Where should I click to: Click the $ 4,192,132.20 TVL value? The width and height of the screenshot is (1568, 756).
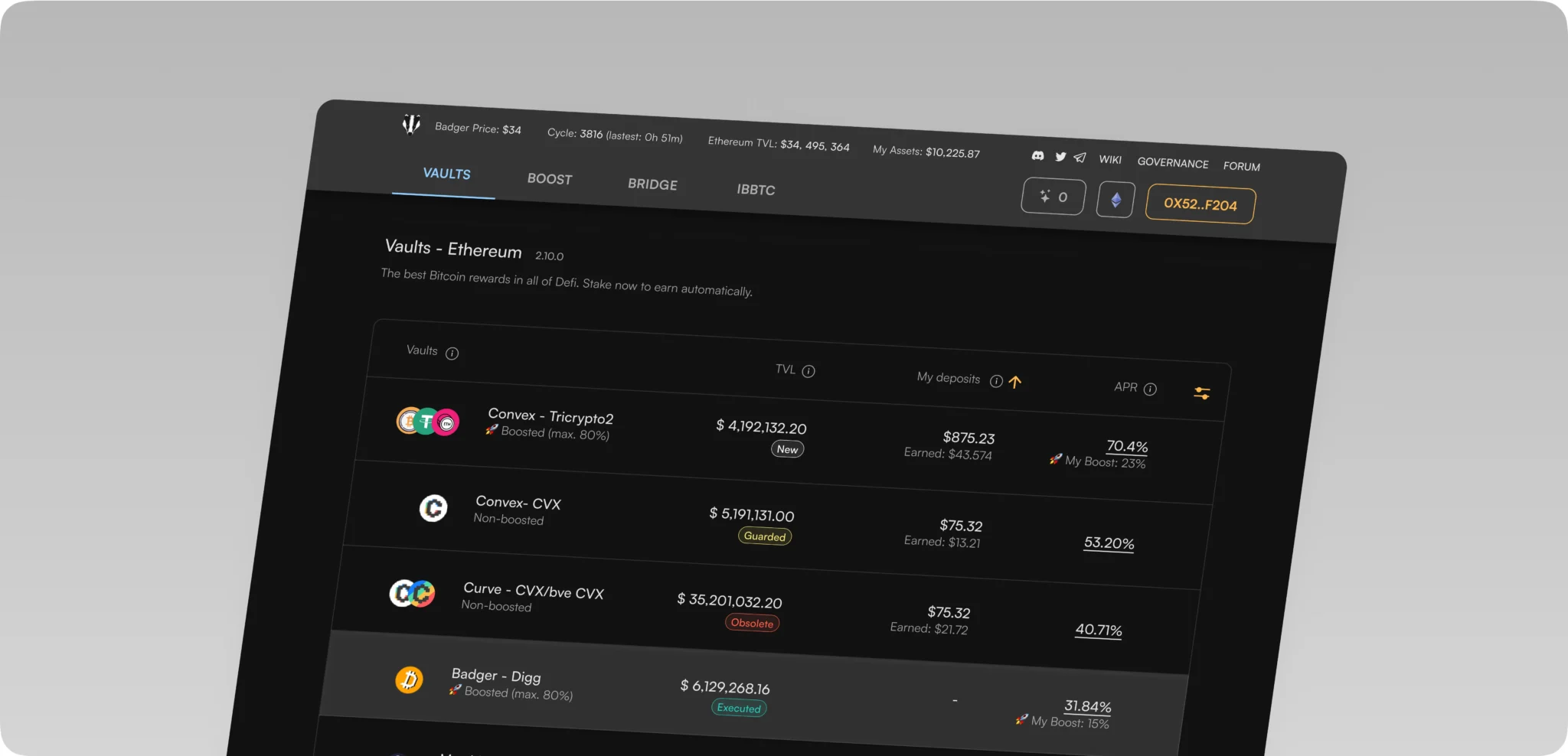(761, 426)
